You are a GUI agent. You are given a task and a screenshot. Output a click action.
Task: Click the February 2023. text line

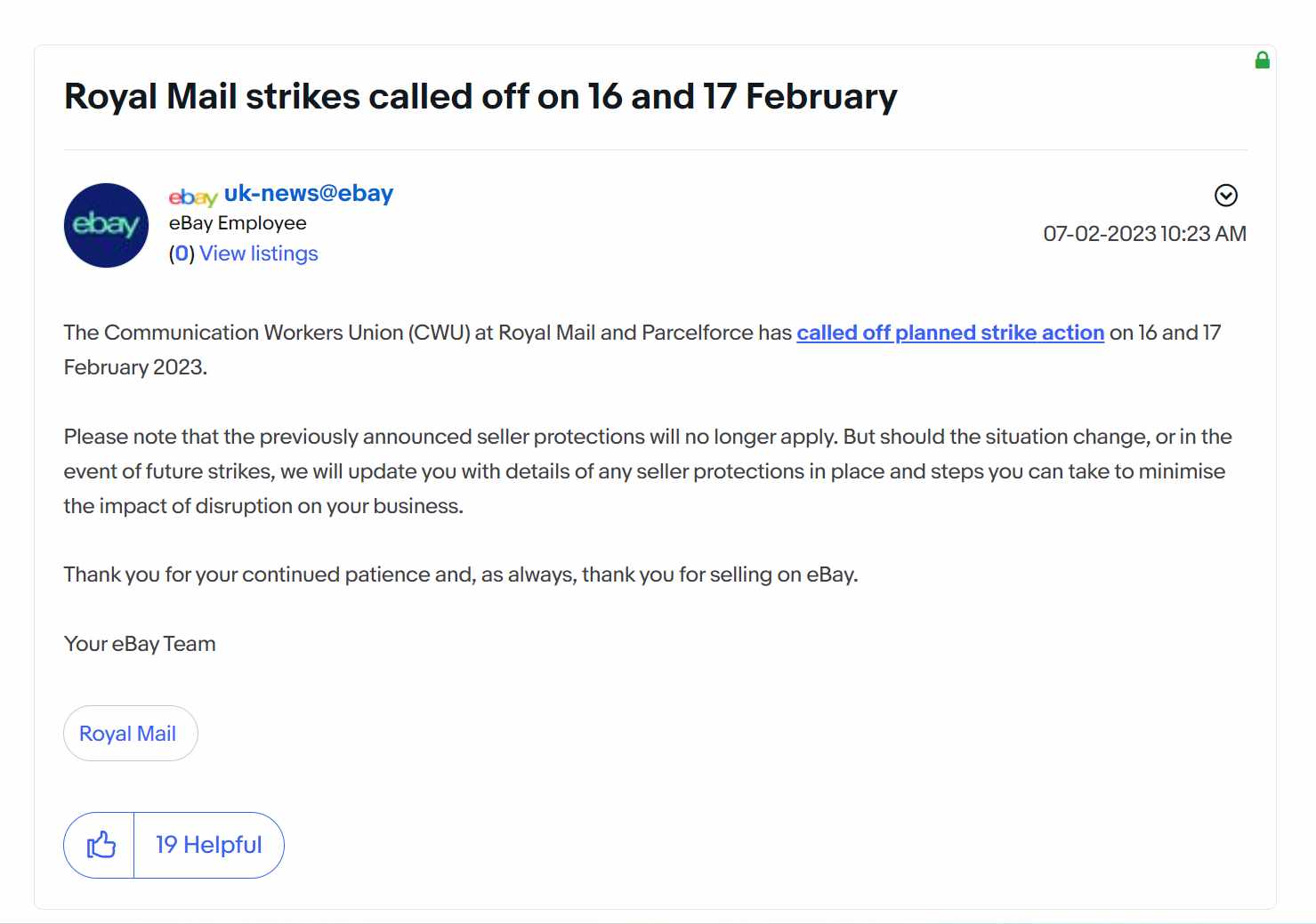click(135, 367)
